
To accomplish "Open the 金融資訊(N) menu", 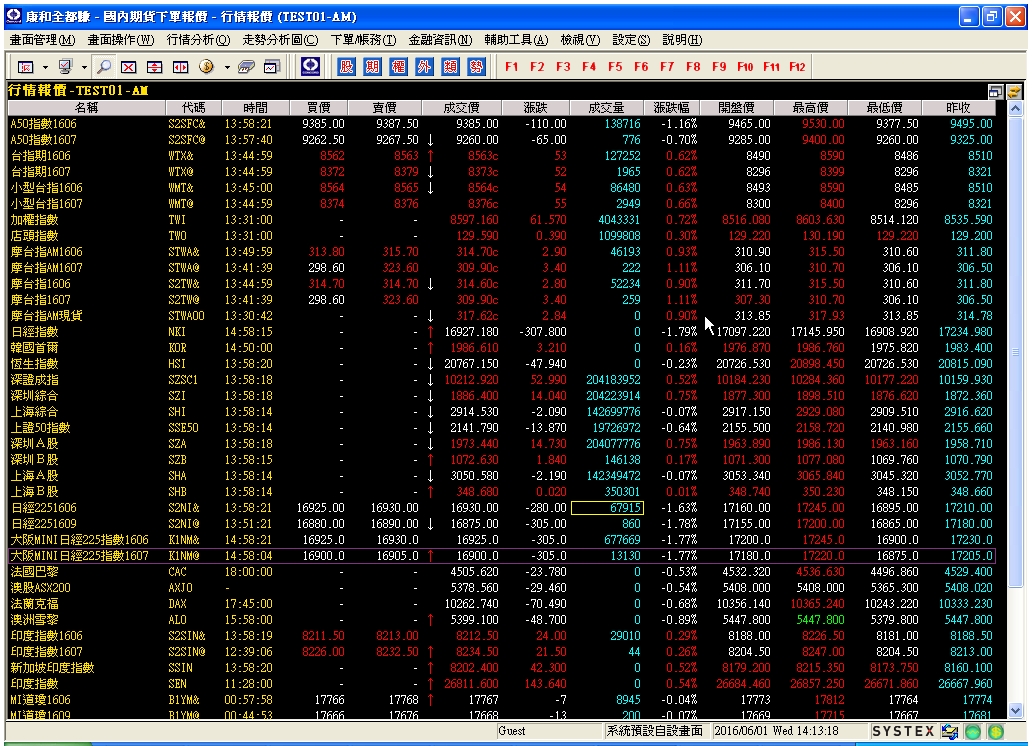I will point(440,40).
